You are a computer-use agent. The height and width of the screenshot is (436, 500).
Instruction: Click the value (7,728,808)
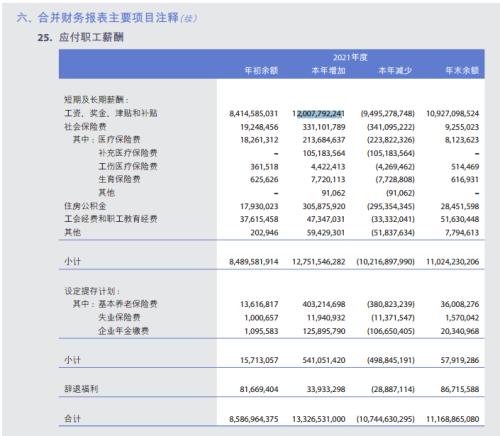395,180
